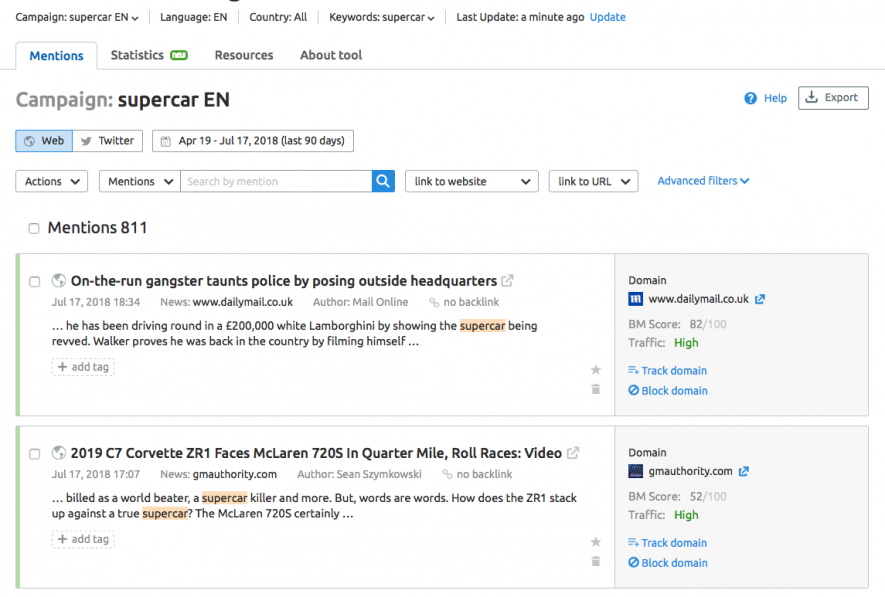Screen dimensions: 885x597
Task: Click globe icon on gangster mention
Action: (59, 280)
